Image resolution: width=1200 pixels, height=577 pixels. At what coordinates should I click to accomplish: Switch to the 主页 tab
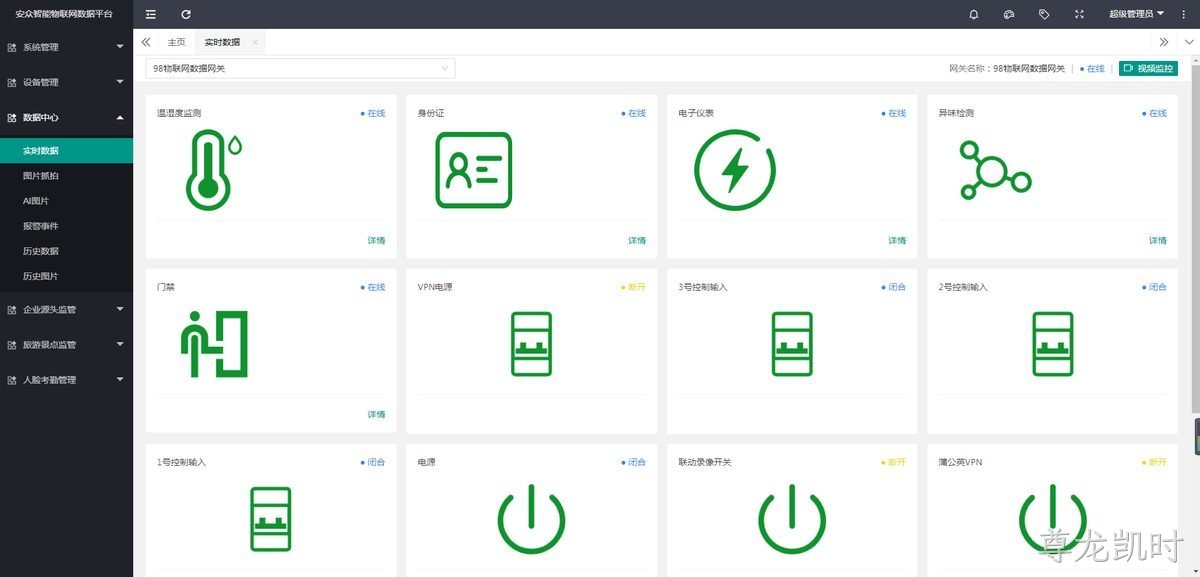coord(177,42)
